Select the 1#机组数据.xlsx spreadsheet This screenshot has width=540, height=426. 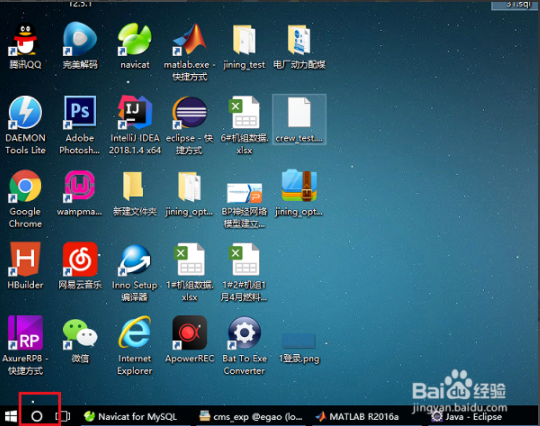(189, 272)
